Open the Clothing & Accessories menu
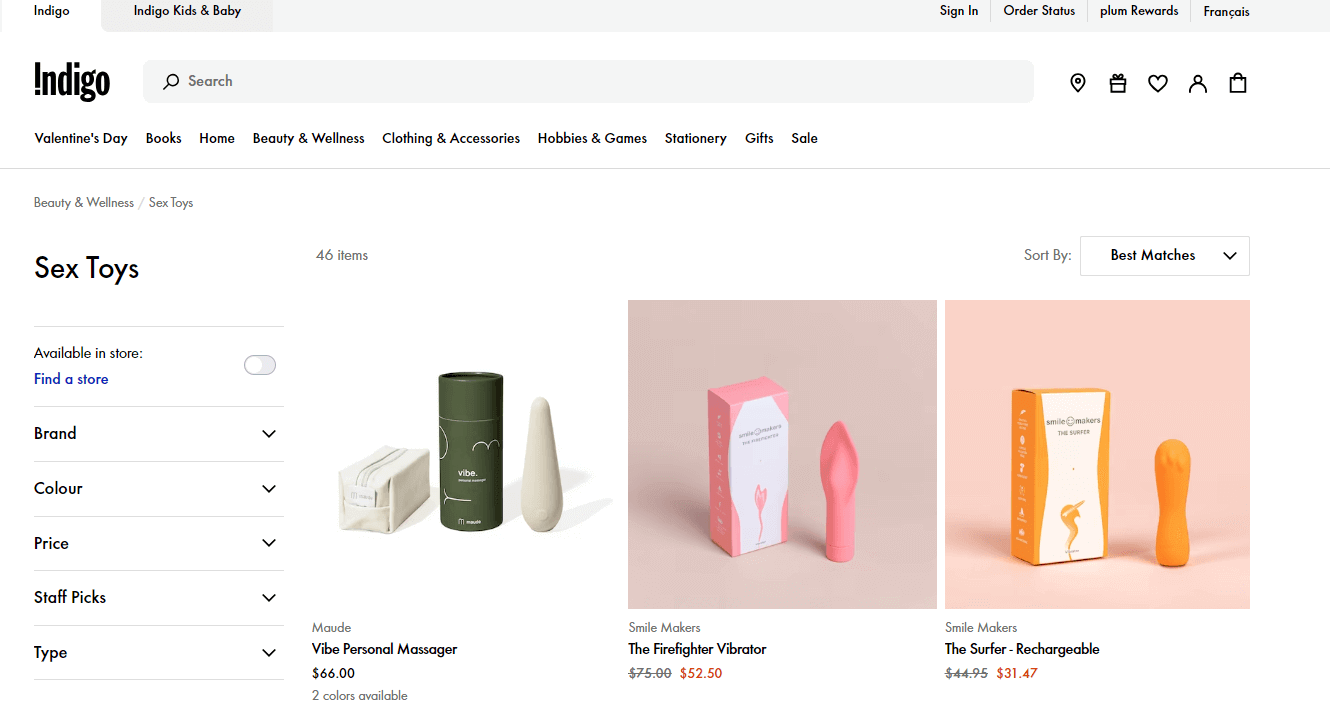The height and width of the screenshot is (702, 1330). (x=451, y=139)
